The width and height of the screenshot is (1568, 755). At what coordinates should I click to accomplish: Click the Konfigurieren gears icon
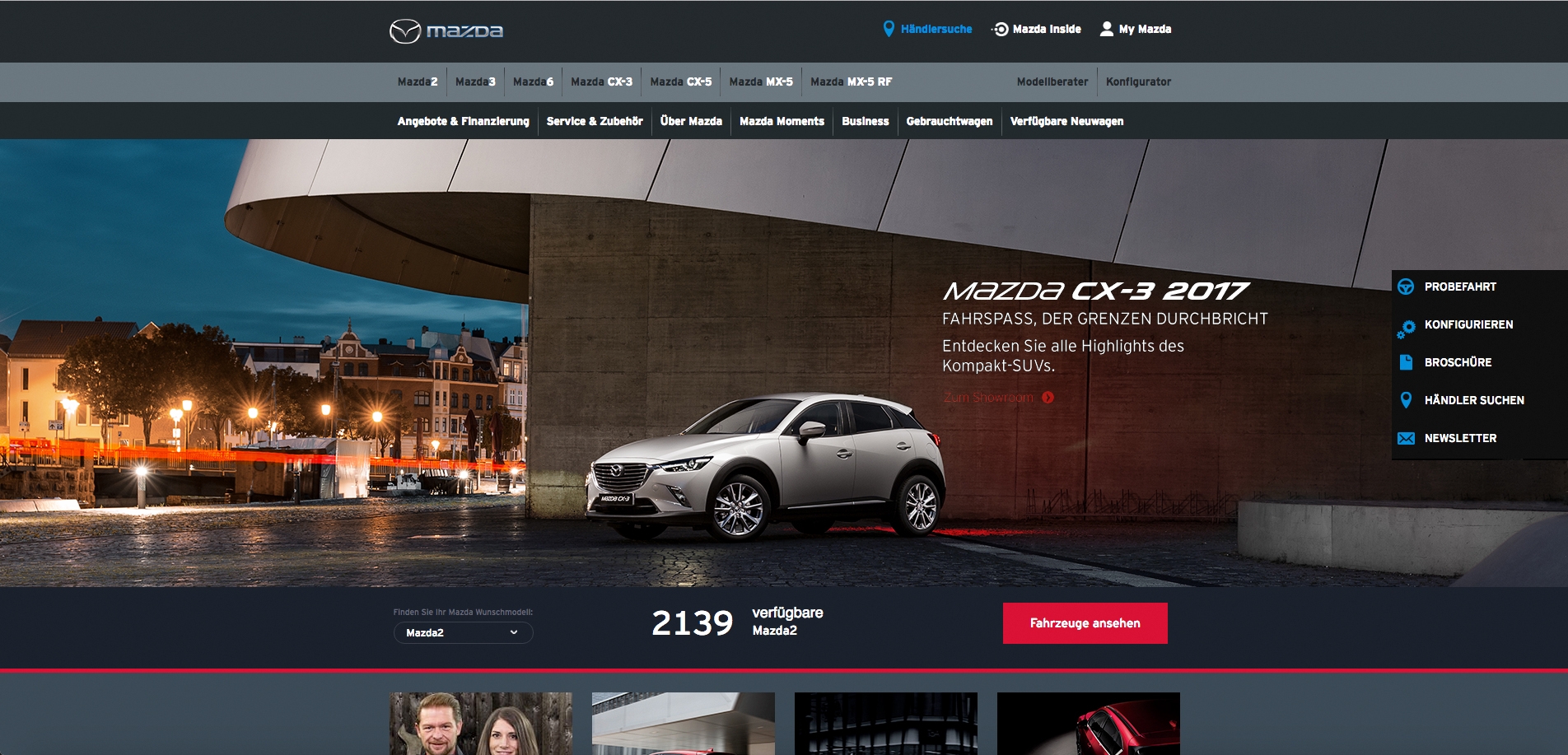pos(1406,328)
